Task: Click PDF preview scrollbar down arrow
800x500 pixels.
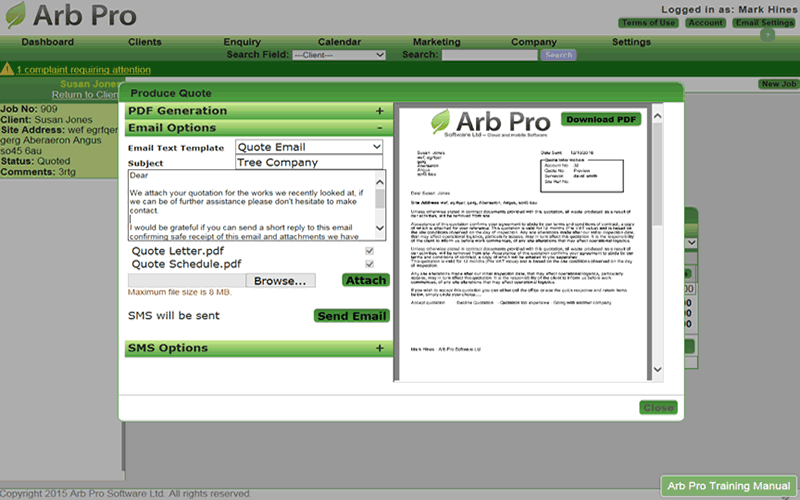Action: 658,369
